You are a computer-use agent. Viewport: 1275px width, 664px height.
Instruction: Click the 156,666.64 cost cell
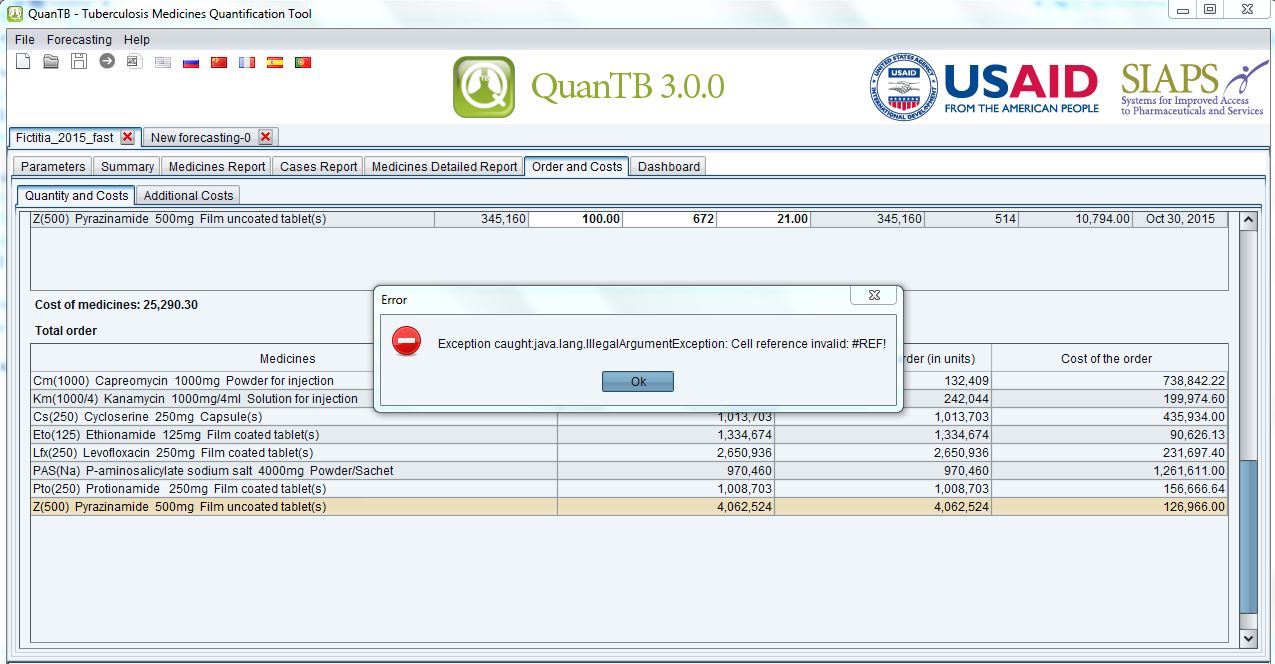click(1110, 489)
